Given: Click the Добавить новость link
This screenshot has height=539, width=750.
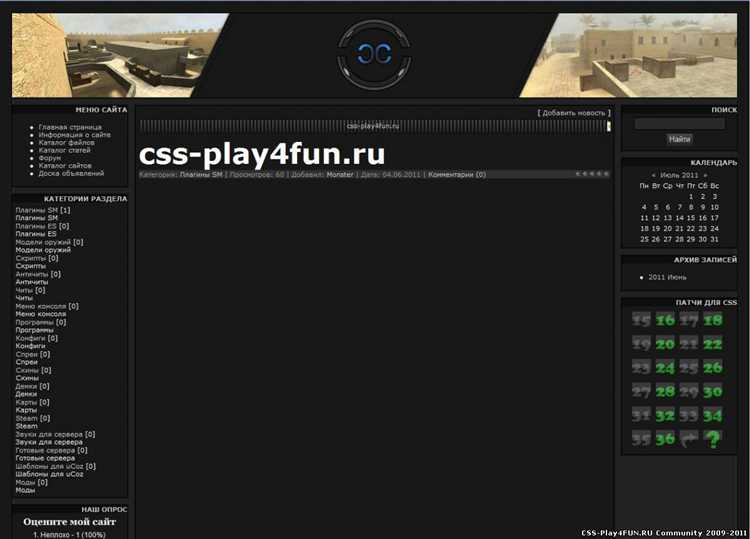Looking at the screenshot, I should 573,113.
